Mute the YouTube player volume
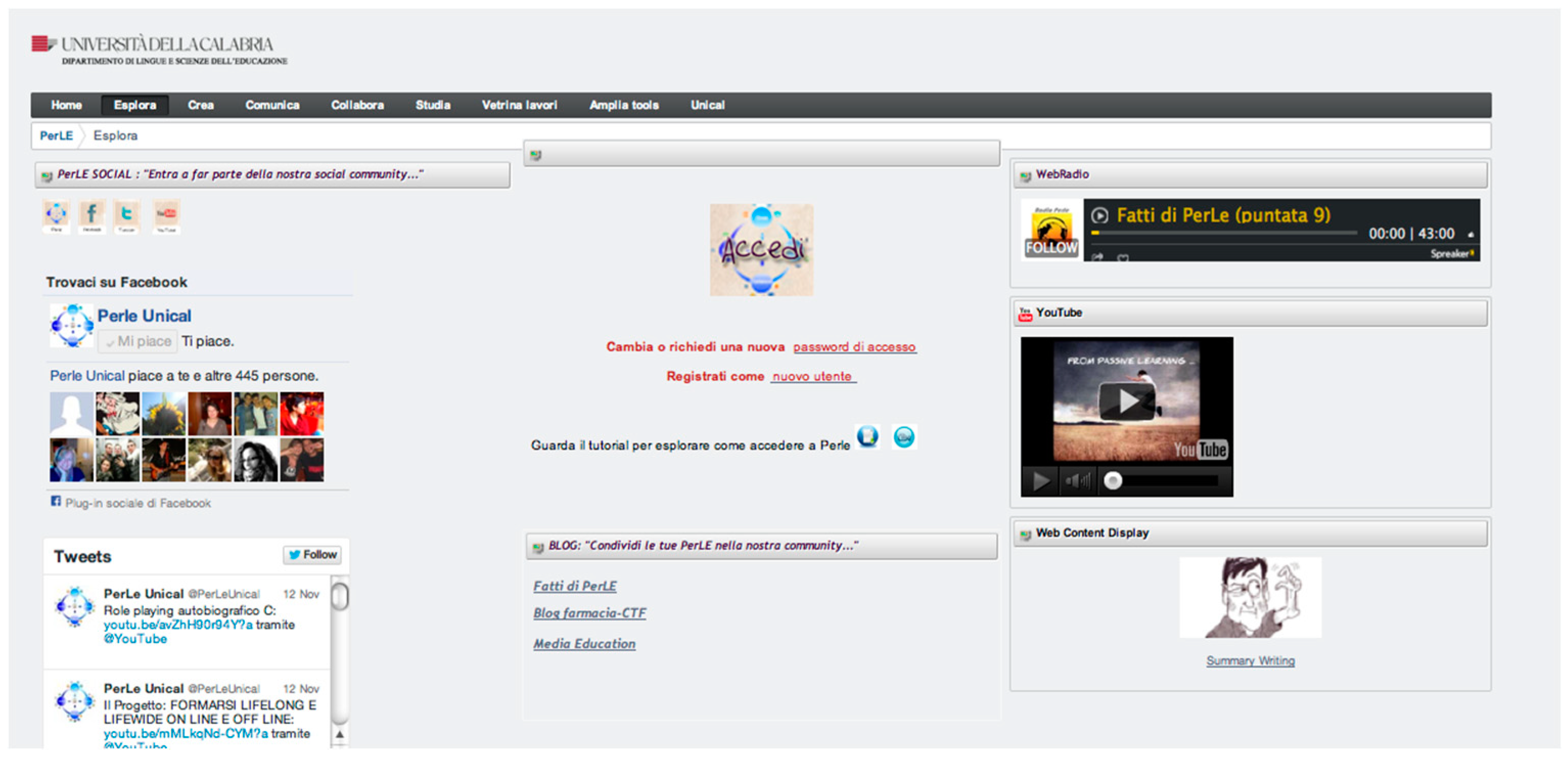 pos(1077,481)
